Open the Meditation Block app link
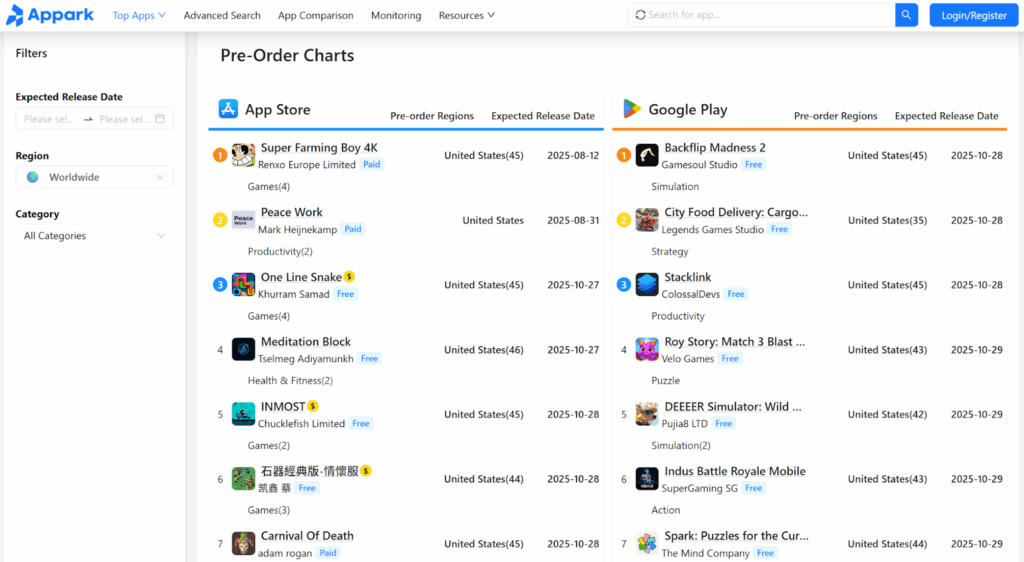 [x=305, y=342]
